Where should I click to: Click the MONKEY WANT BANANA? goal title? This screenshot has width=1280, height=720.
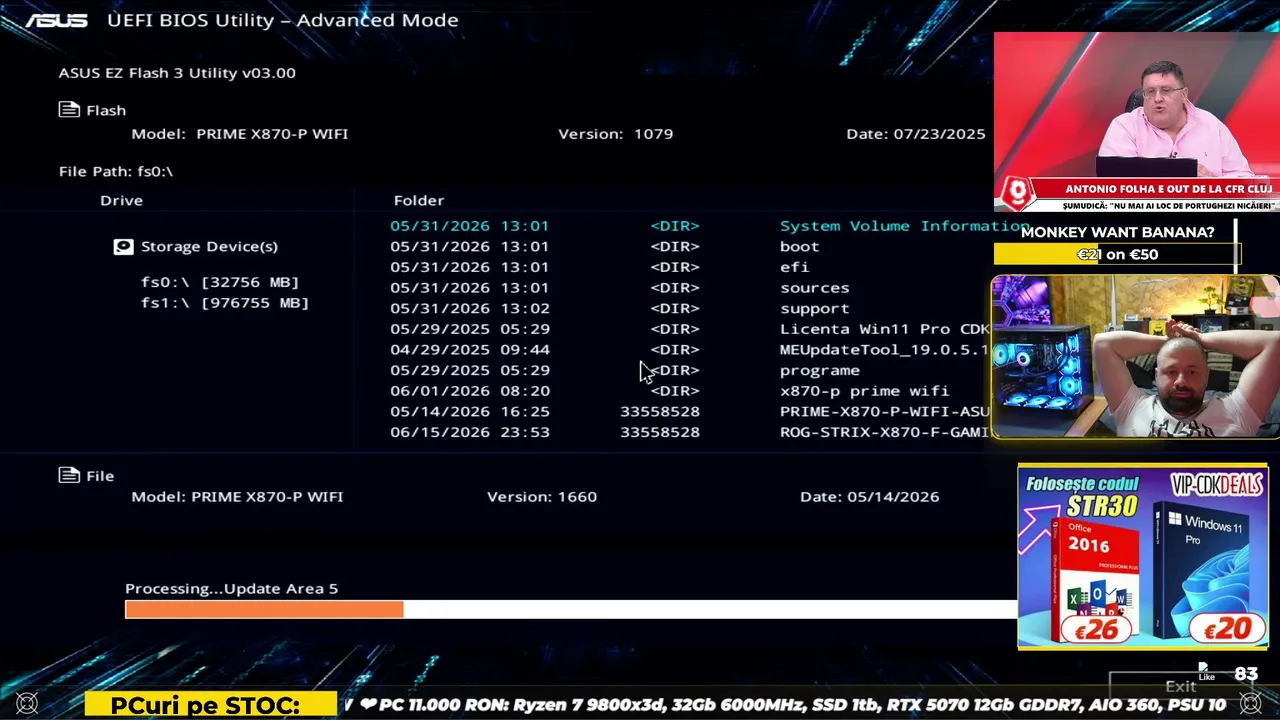(x=1117, y=232)
